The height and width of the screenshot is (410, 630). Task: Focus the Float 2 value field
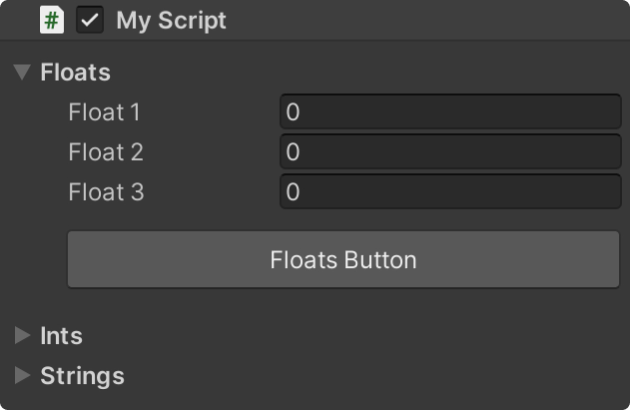click(450, 152)
